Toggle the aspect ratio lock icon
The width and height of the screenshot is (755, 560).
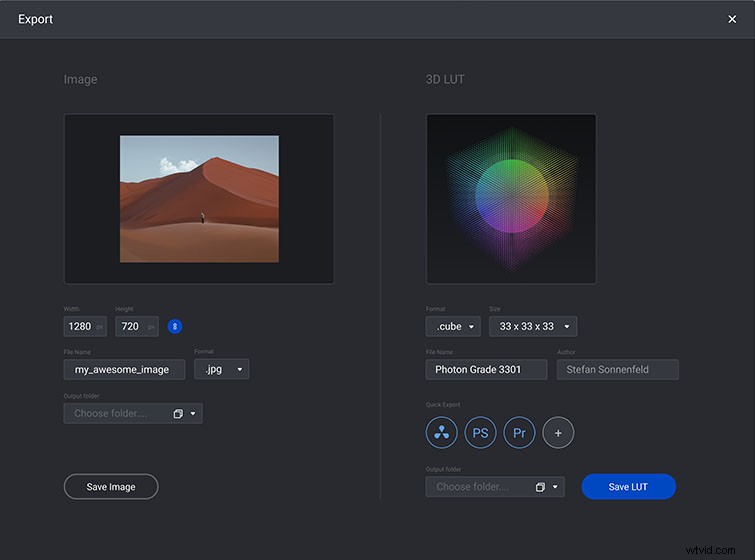click(175, 326)
